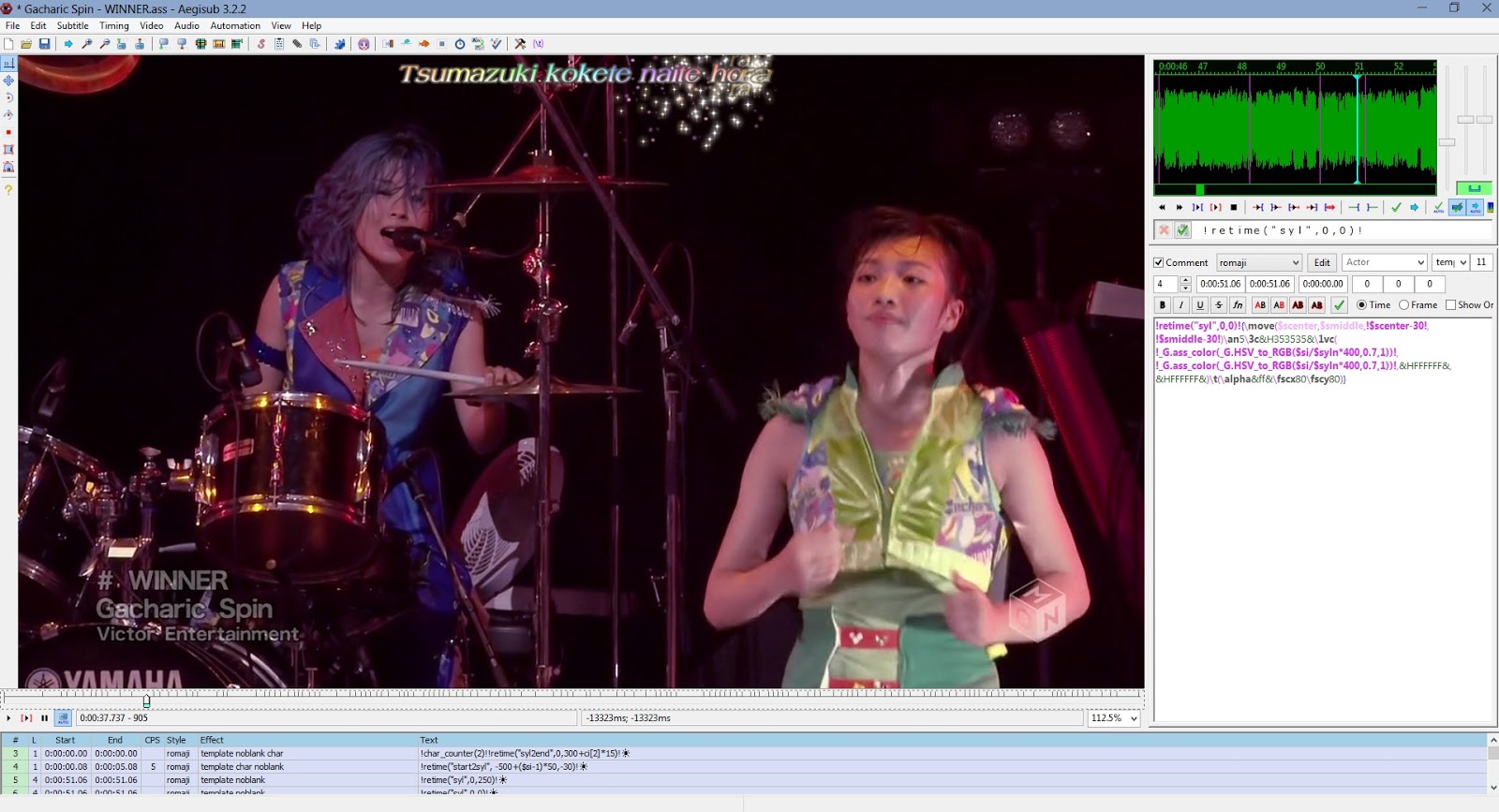Open the Automation Manager icon
Viewport: 1499px width, 812px height.
click(x=339, y=44)
